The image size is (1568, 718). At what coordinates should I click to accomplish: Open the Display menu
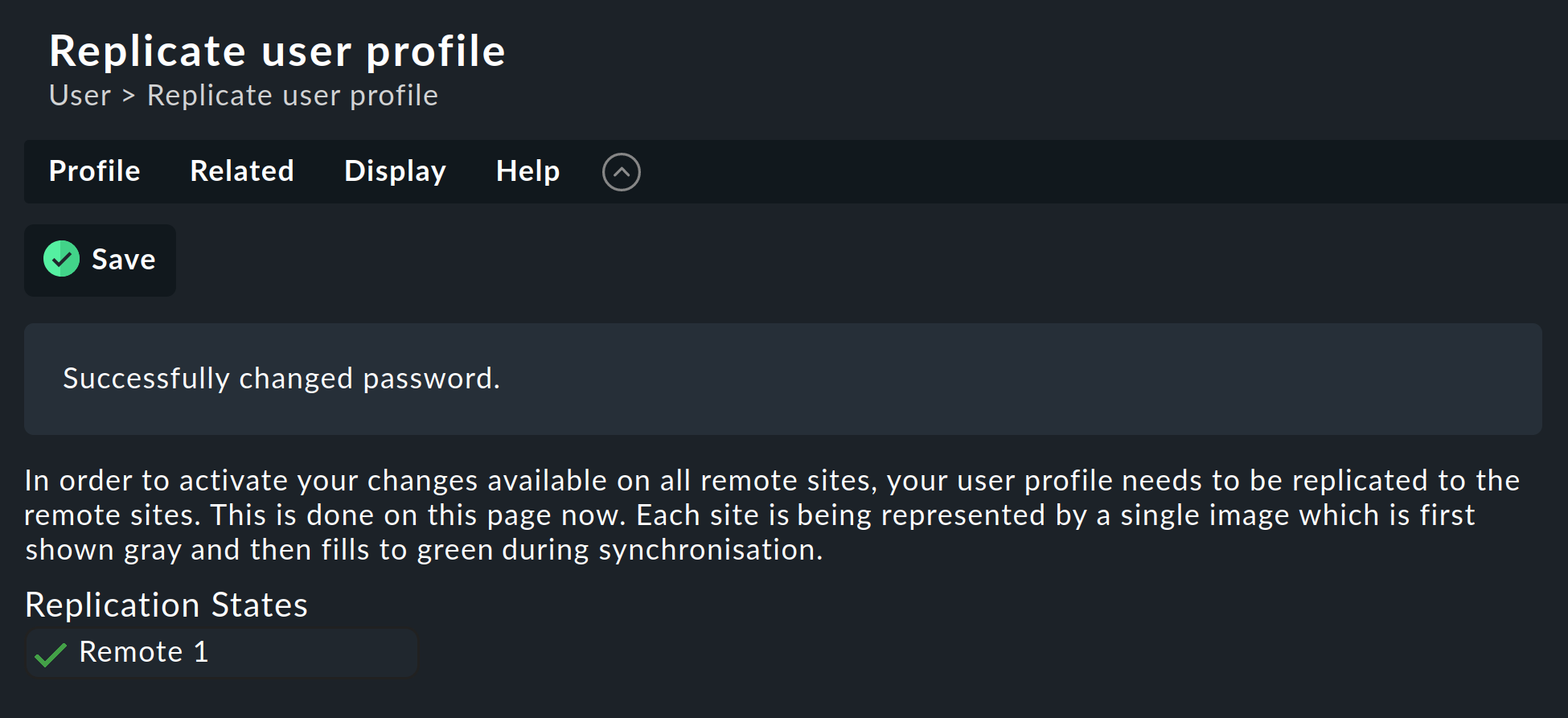coord(395,171)
